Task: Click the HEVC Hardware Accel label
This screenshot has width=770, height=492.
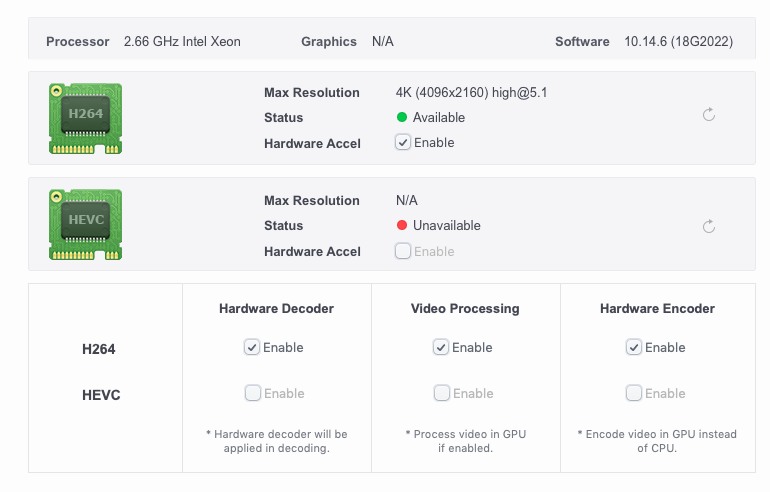Action: (312, 251)
